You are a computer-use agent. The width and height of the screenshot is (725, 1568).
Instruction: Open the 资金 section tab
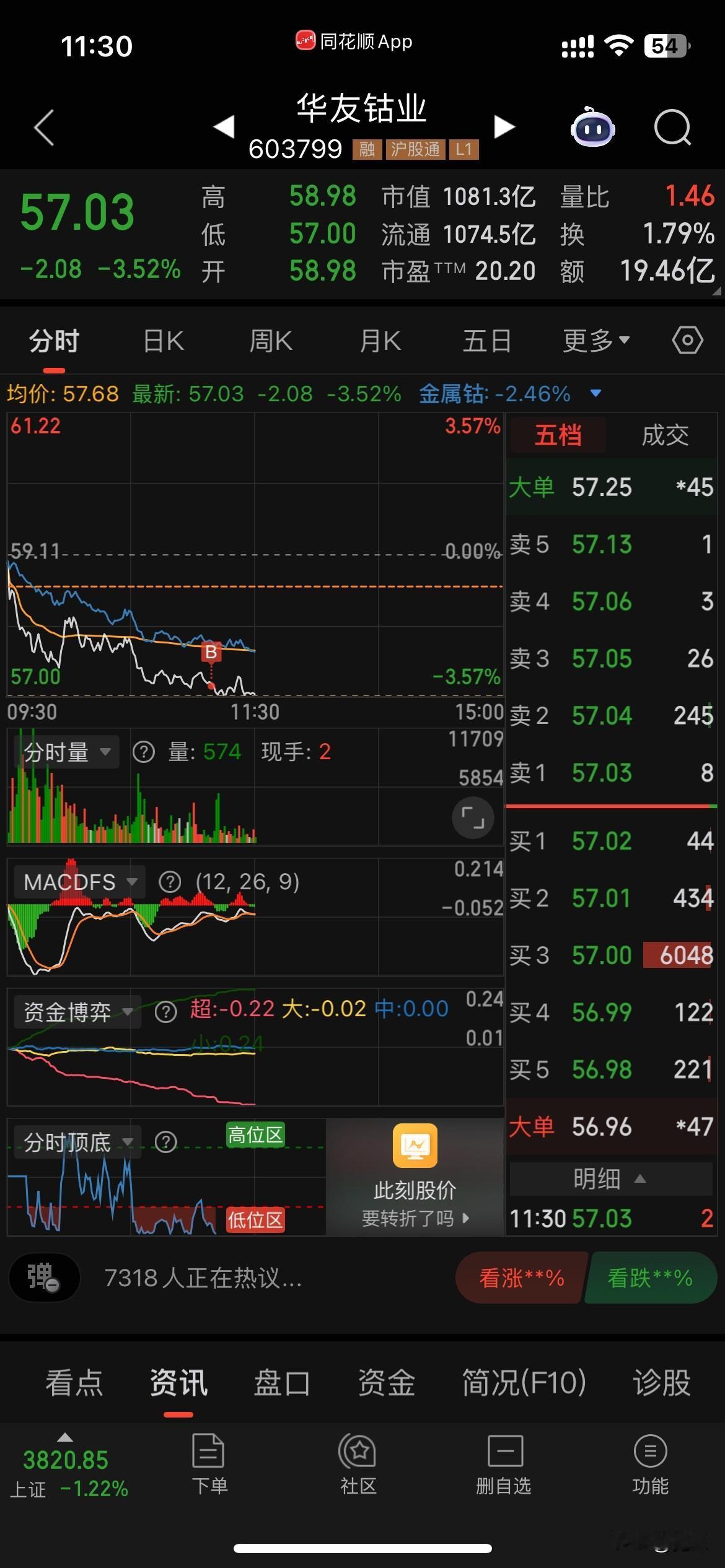pos(386,1382)
